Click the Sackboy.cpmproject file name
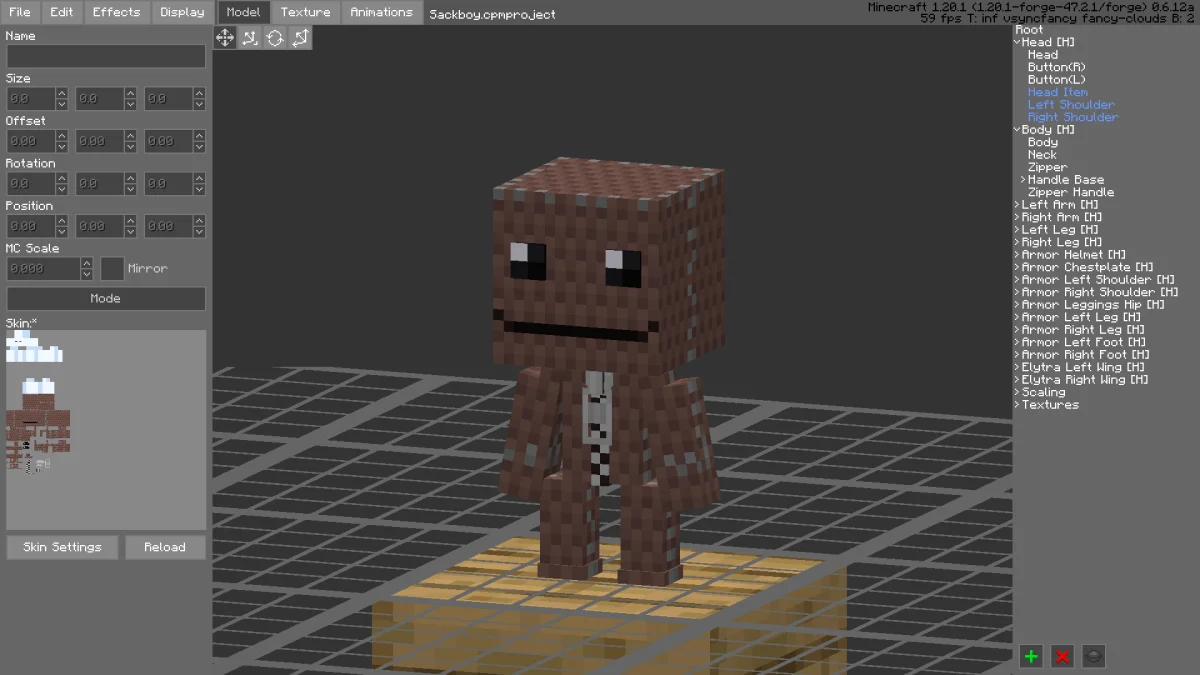1200x675 pixels. 492,14
